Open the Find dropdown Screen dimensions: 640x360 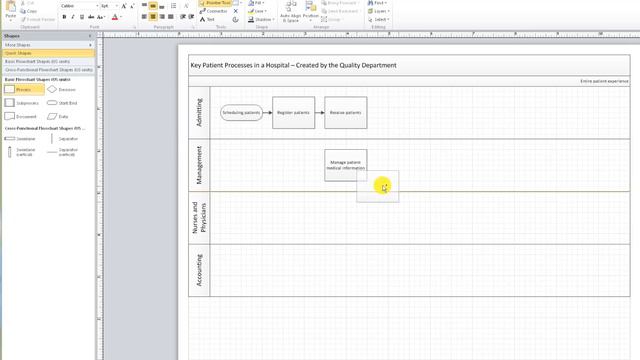[x=377, y=3]
